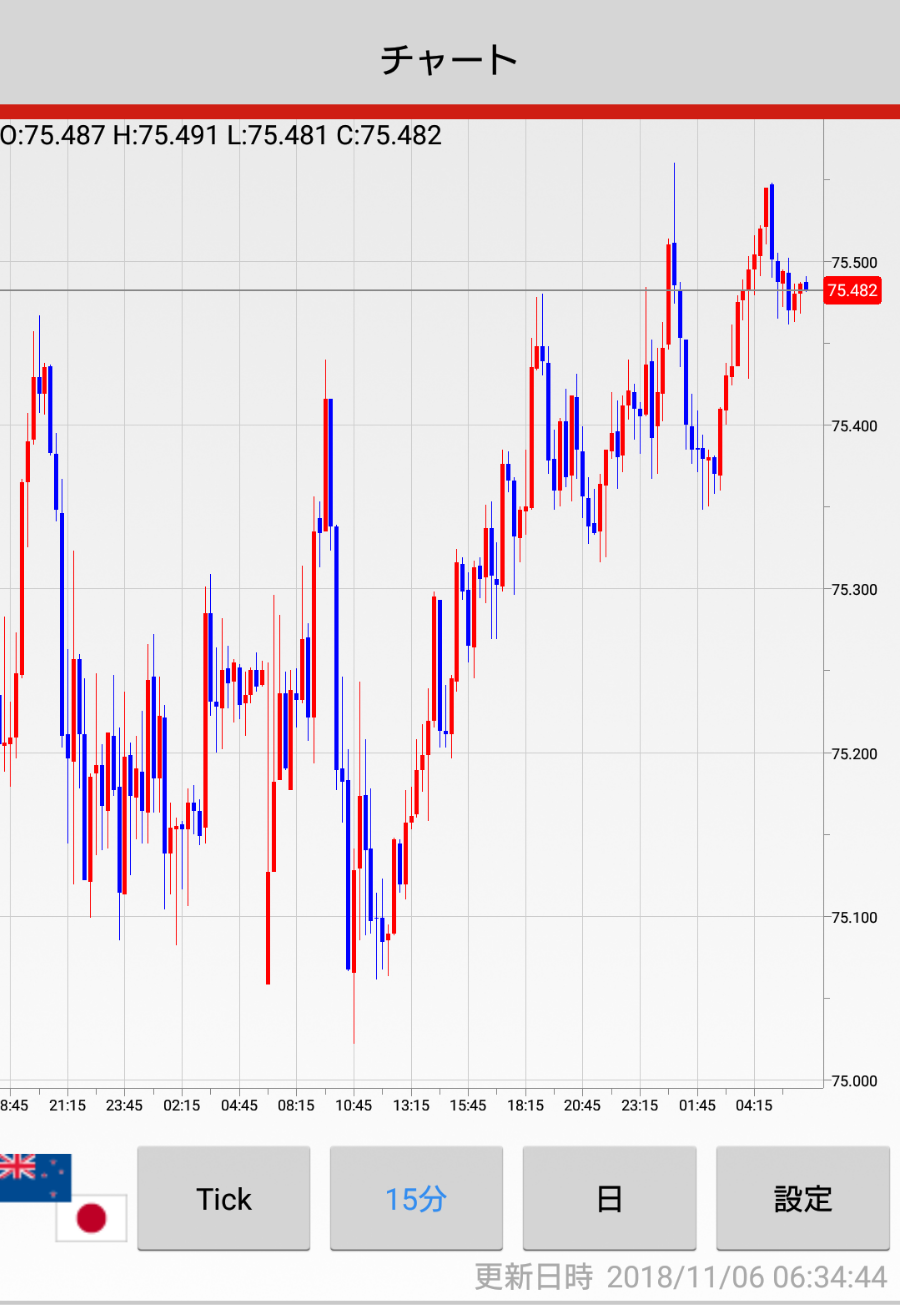Click the 75.500 price axis label
The image size is (900, 1305).
854,262
